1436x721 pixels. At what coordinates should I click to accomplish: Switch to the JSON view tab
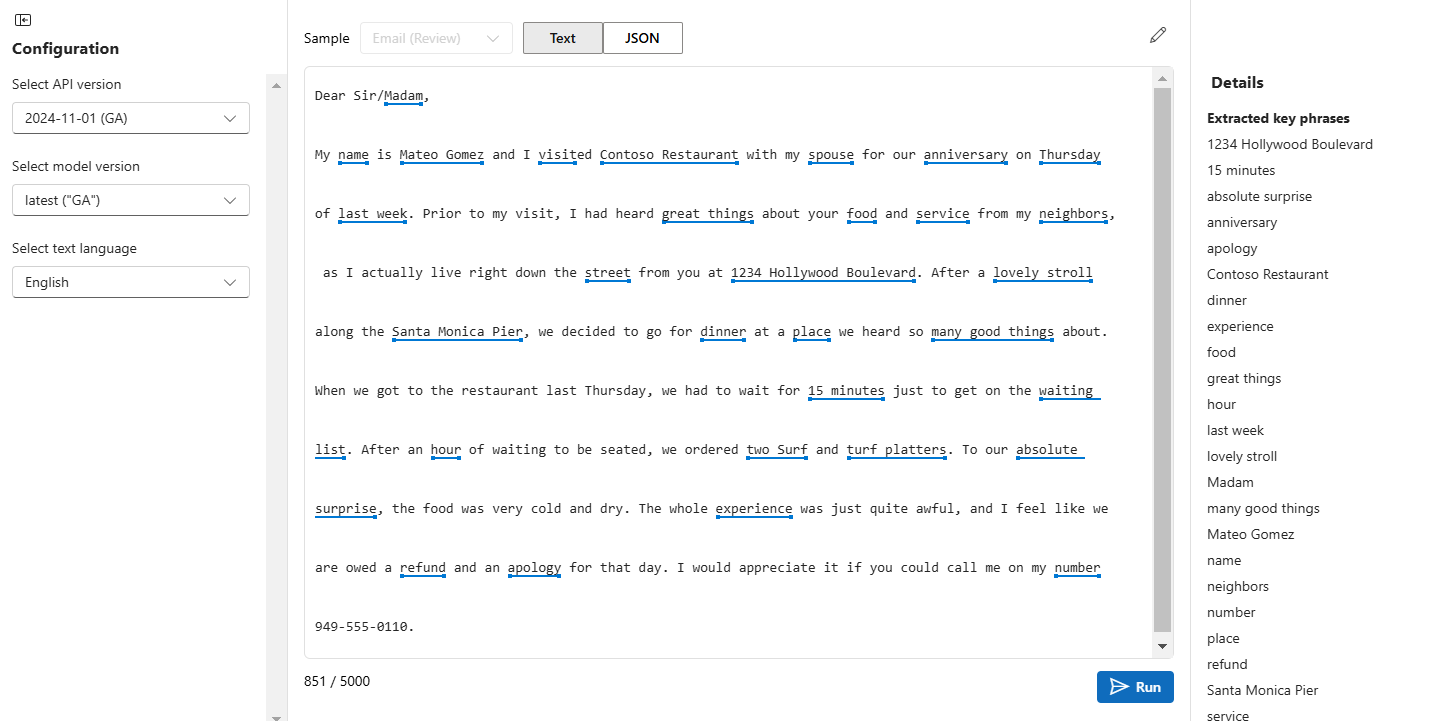click(642, 38)
